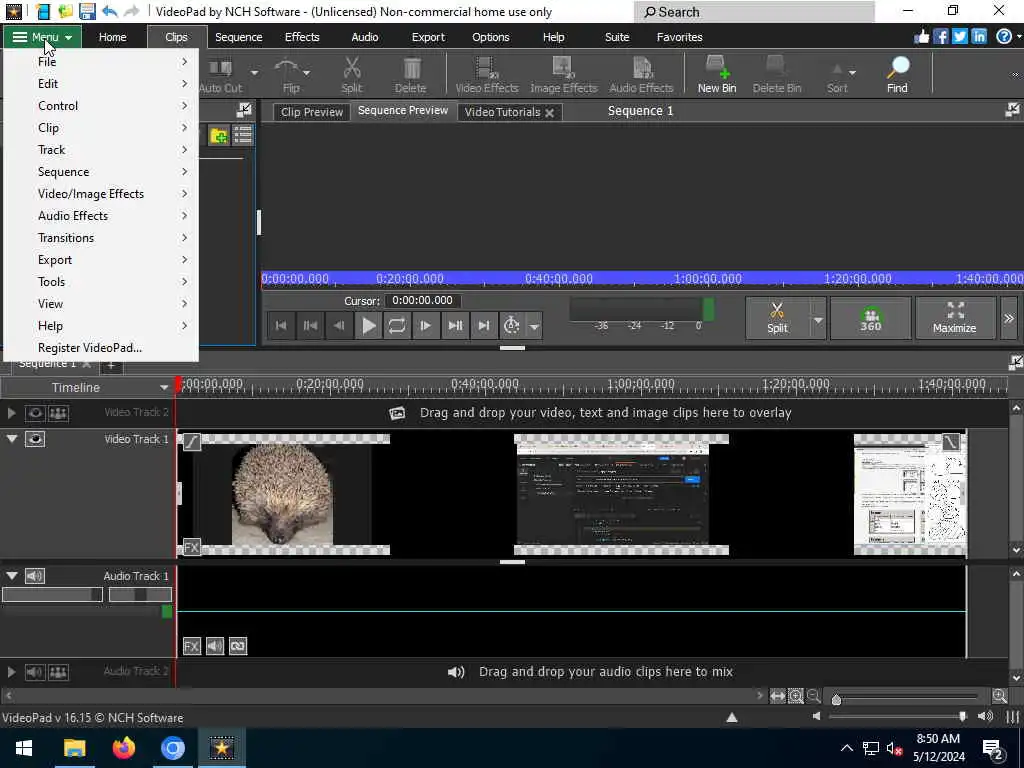Open the Transitions submenu
Image resolution: width=1024 pixels, height=768 pixels.
click(x=101, y=238)
